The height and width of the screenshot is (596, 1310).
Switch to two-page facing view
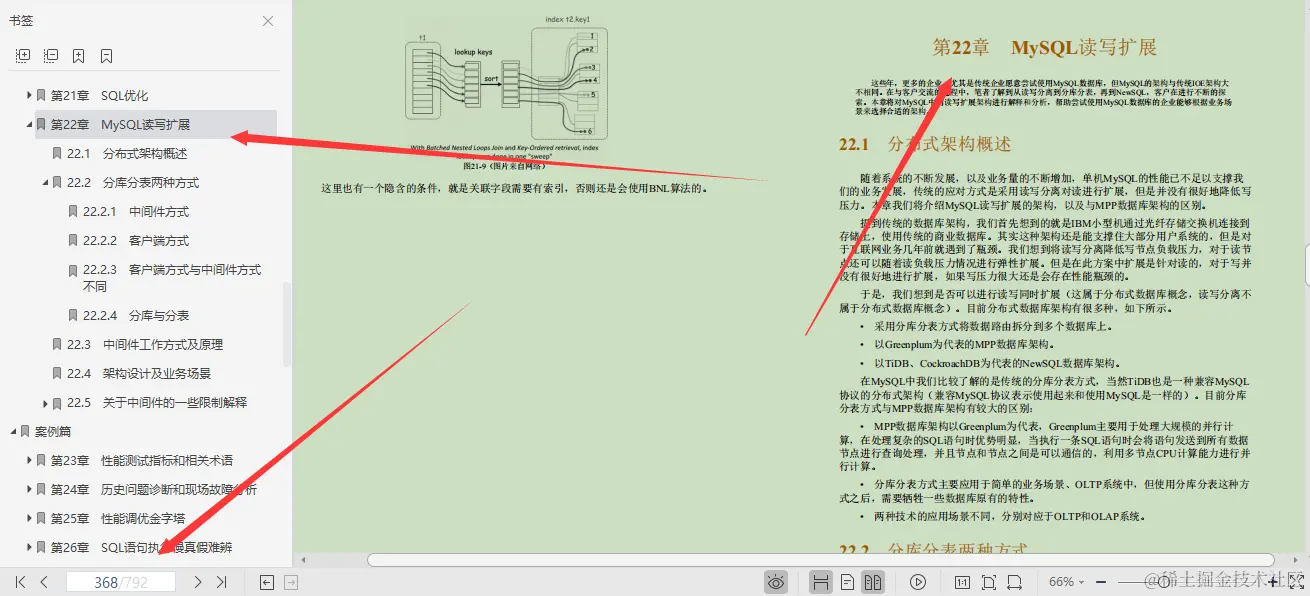click(x=875, y=581)
